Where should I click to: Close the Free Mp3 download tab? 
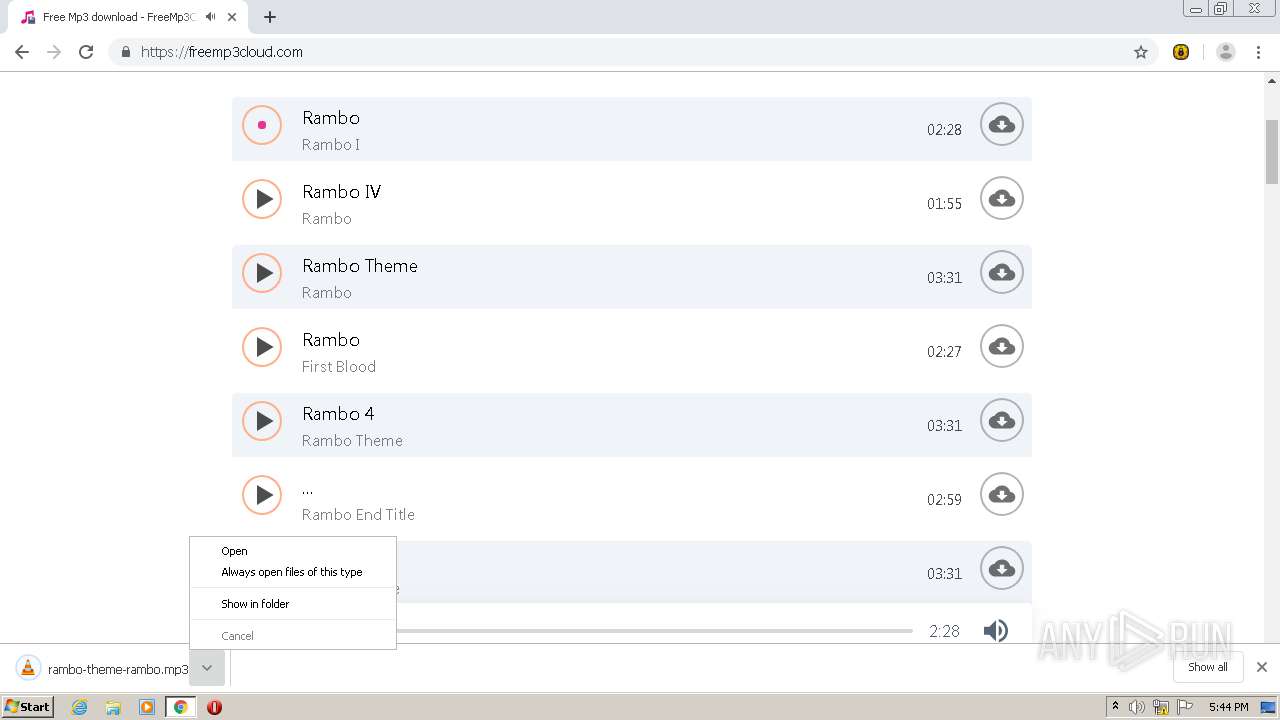(x=232, y=17)
